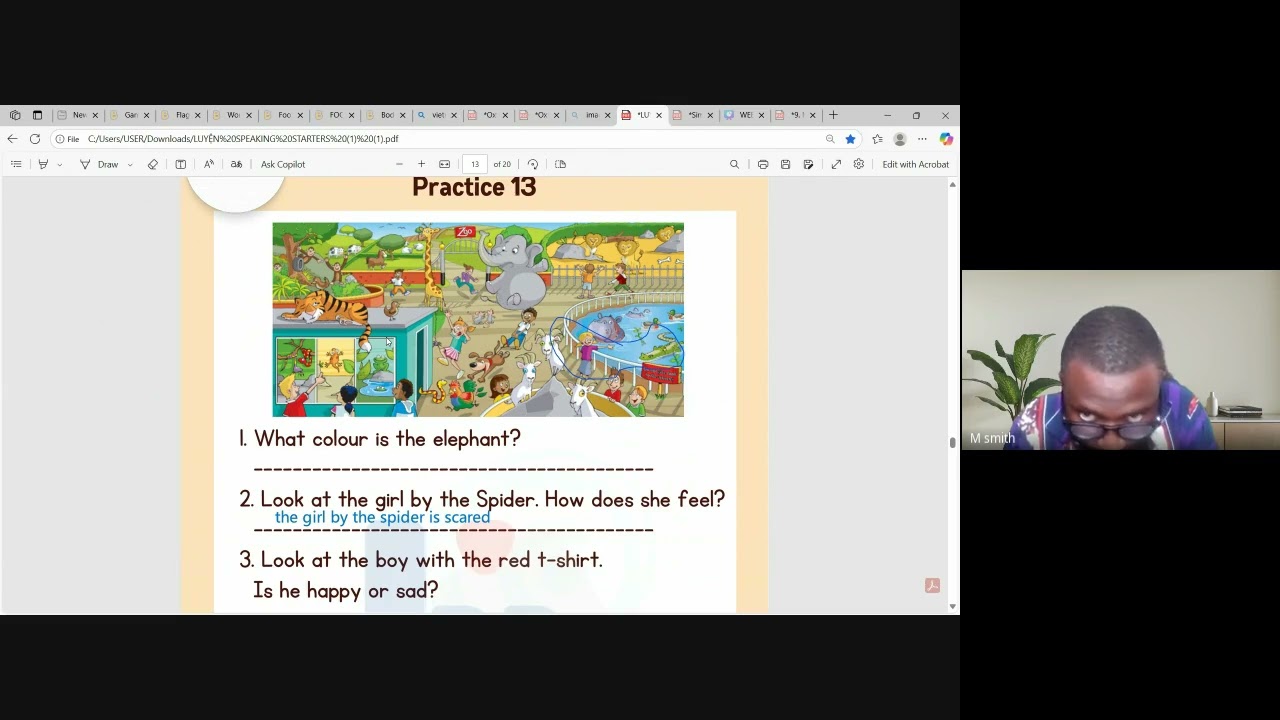This screenshot has height=720, width=1280.
Task: Refresh the current page
Action: click(35, 139)
